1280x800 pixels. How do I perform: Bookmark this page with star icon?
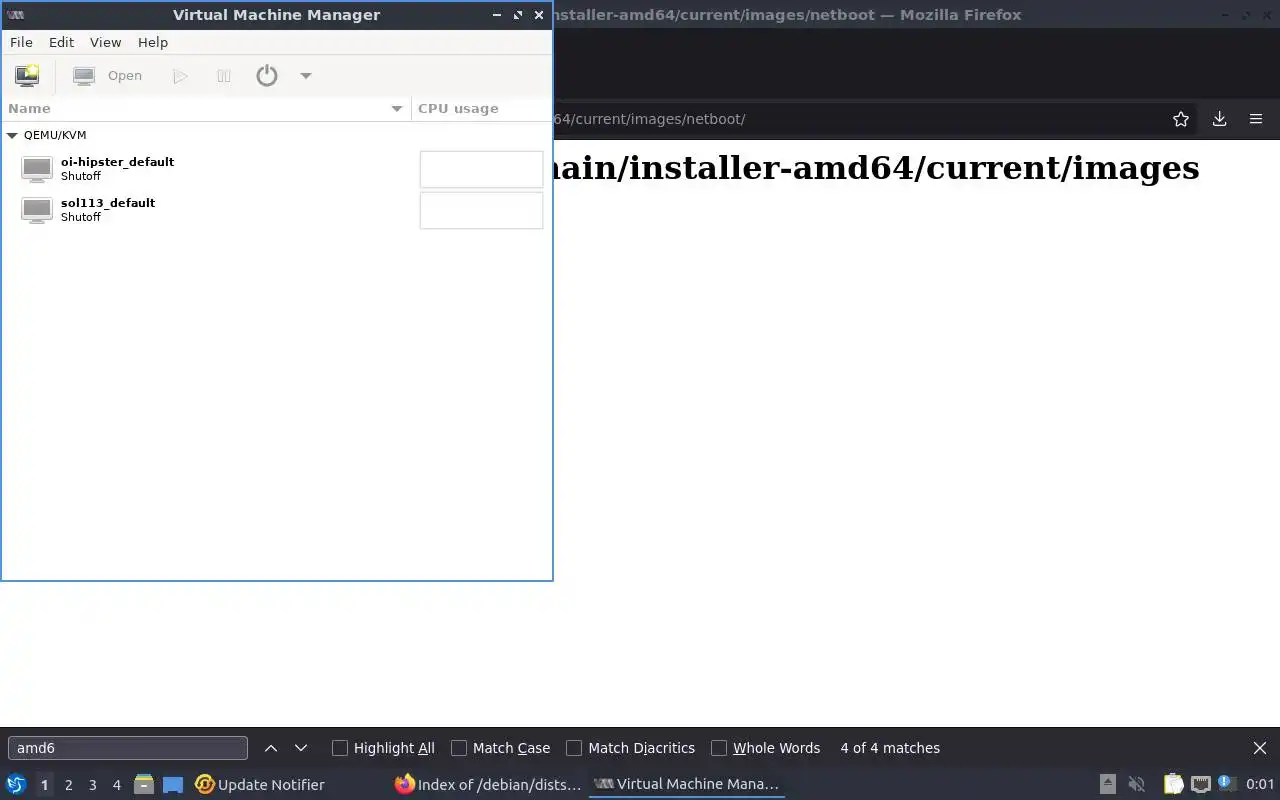pyautogui.click(x=1181, y=119)
